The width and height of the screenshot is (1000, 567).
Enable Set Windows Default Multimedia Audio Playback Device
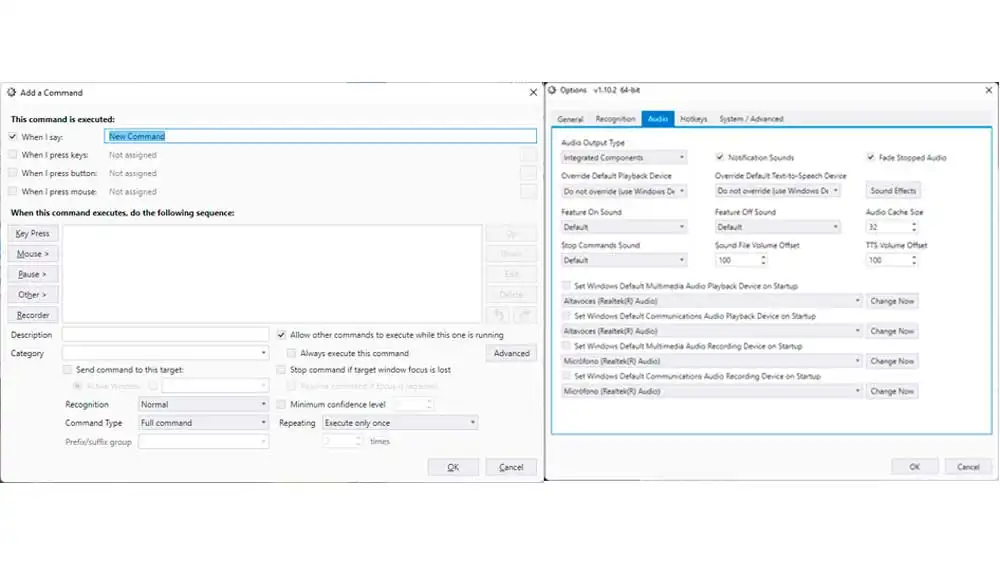pos(566,286)
